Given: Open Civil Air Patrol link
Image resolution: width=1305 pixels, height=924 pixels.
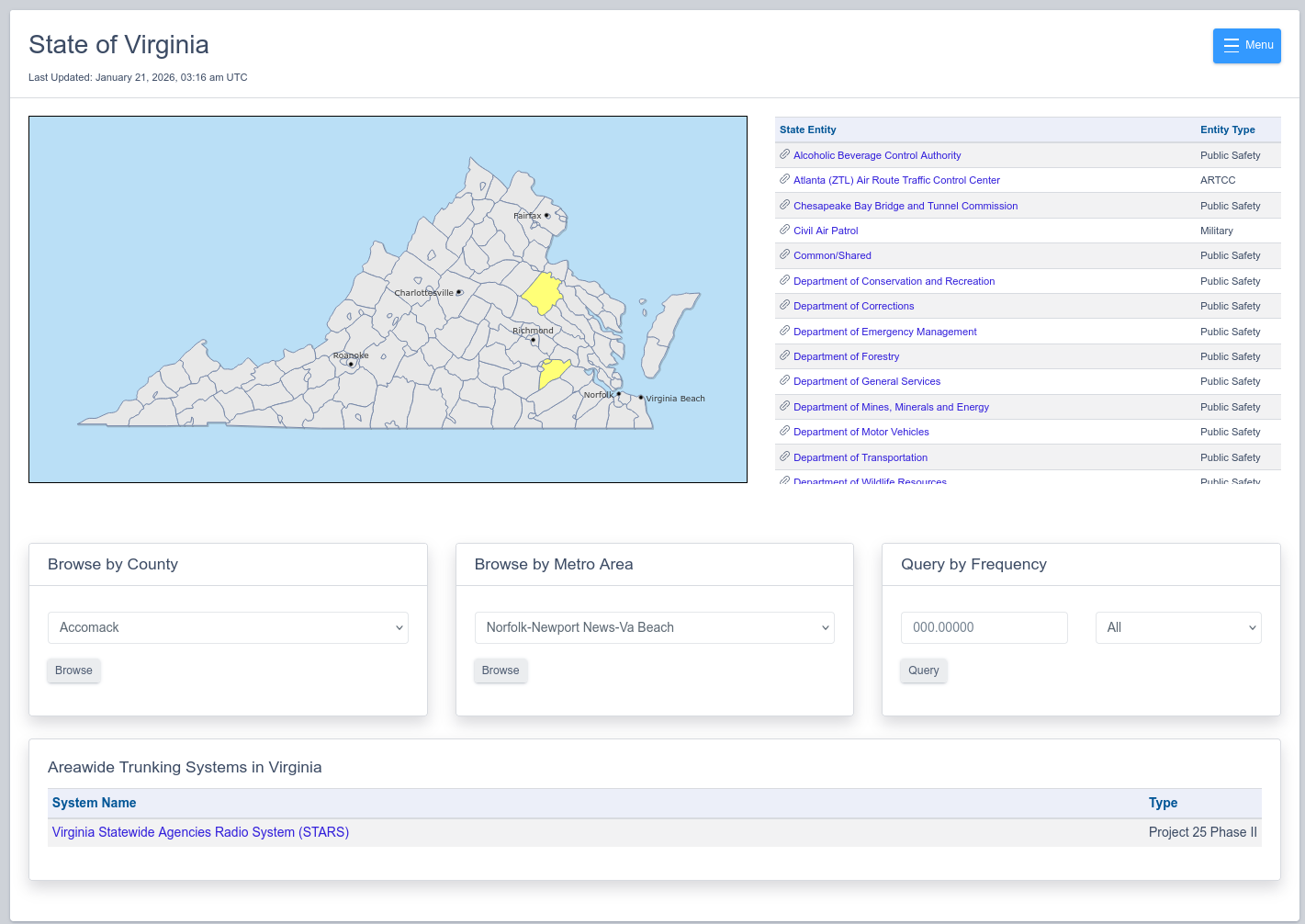Looking at the screenshot, I should 826,231.
